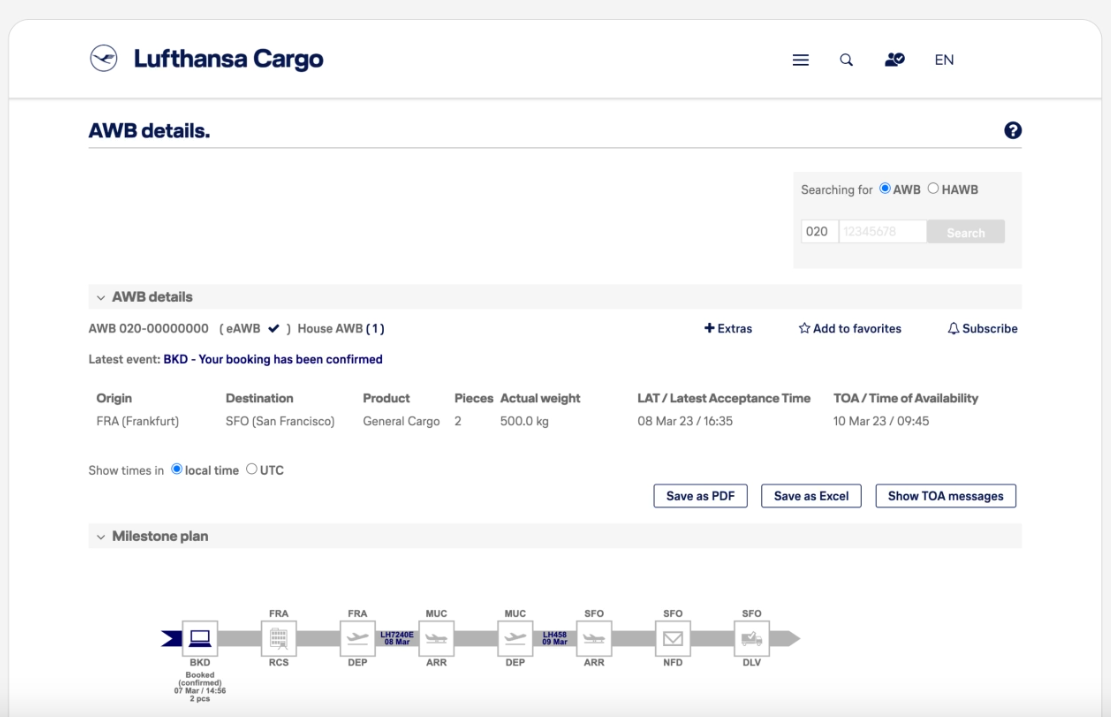Click the SFO NFD envelope icon
This screenshot has width=1111, height=717.
pyautogui.click(x=672, y=638)
